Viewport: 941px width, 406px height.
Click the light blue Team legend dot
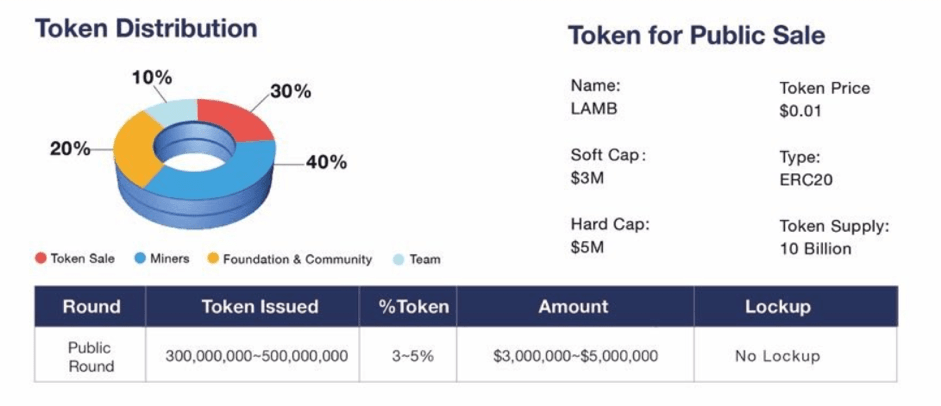[x=398, y=260]
